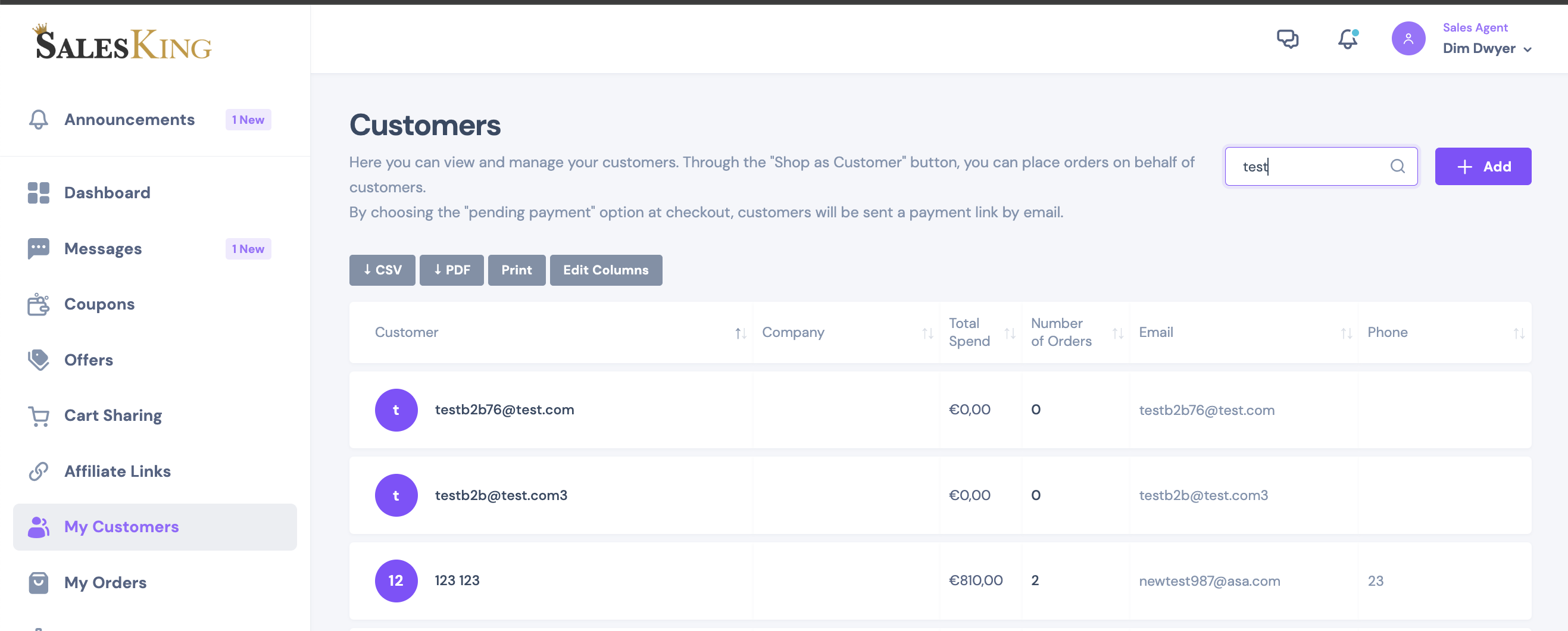The width and height of the screenshot is (1568, 631).
Task: Click the purple user avatar icon
Action: click(x=1408, y=38)
